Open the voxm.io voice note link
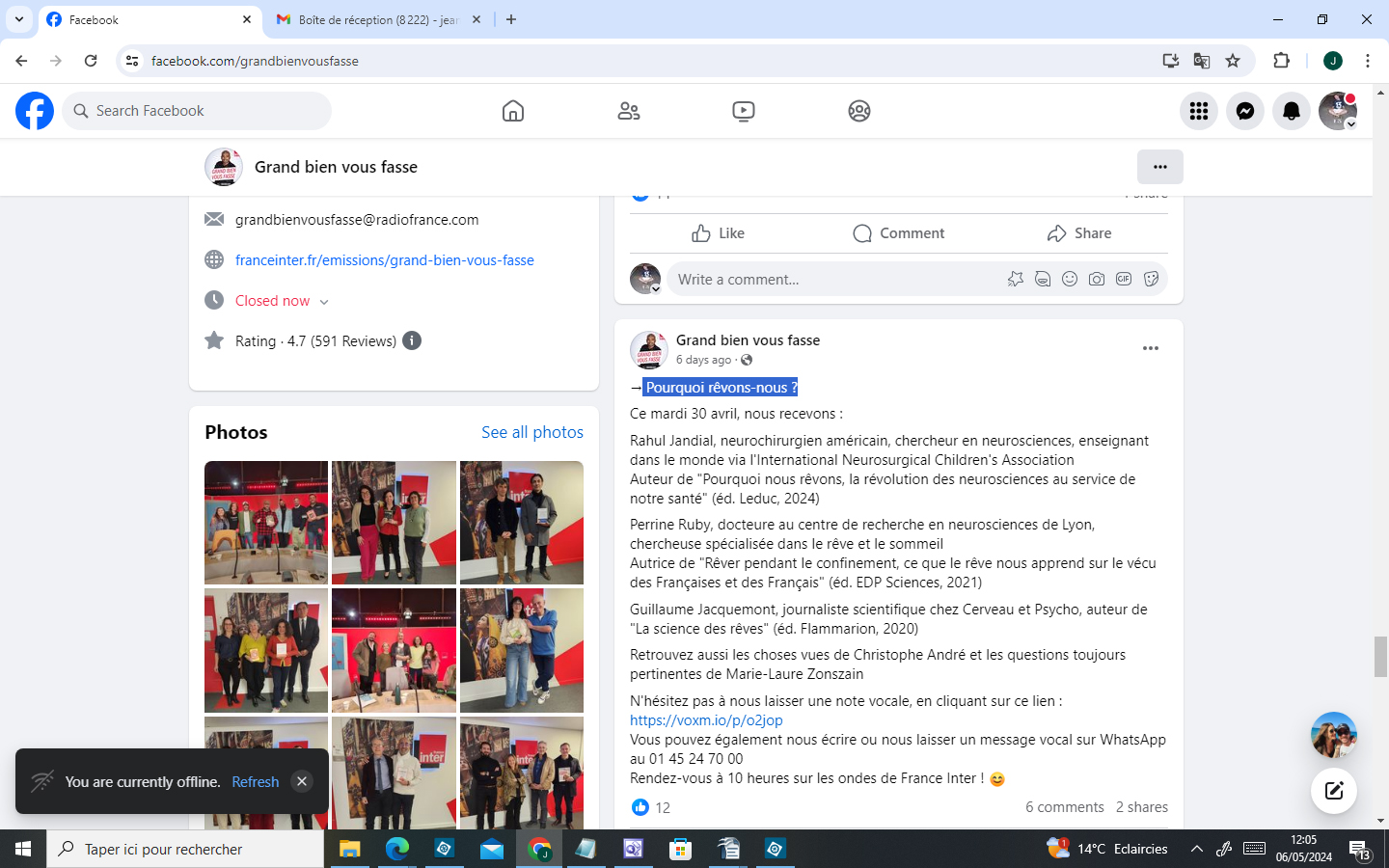Viewport: 1389px width, 868px height. [x=706, y=720]
